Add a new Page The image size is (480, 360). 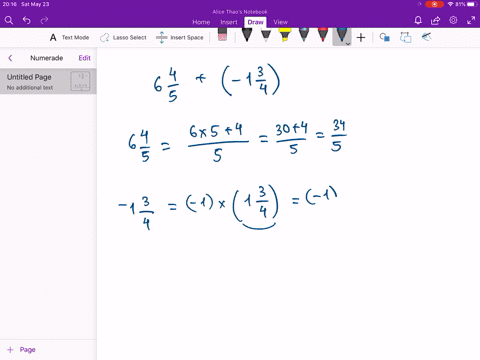tap(21, 350)
